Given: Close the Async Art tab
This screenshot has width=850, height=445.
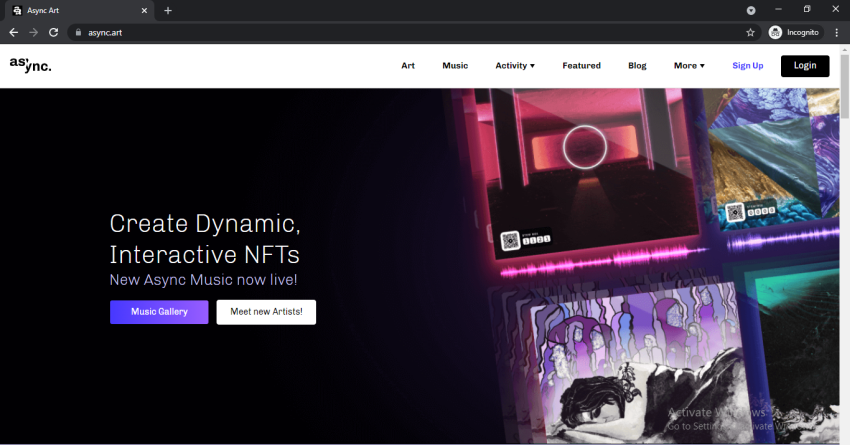Looking at the screenshot, I should coord(144,10).
